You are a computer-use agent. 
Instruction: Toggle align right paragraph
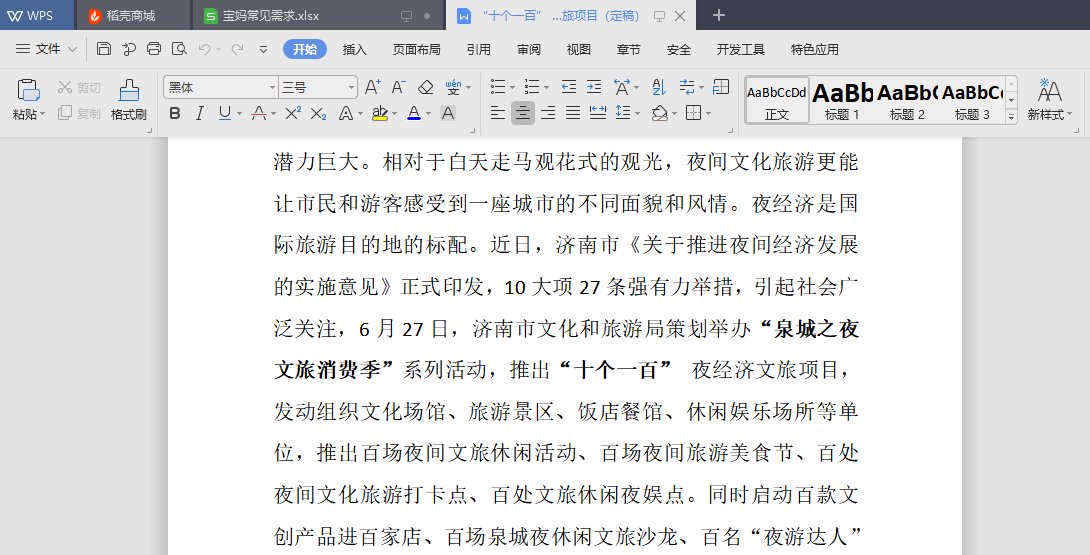click(548, 113)
